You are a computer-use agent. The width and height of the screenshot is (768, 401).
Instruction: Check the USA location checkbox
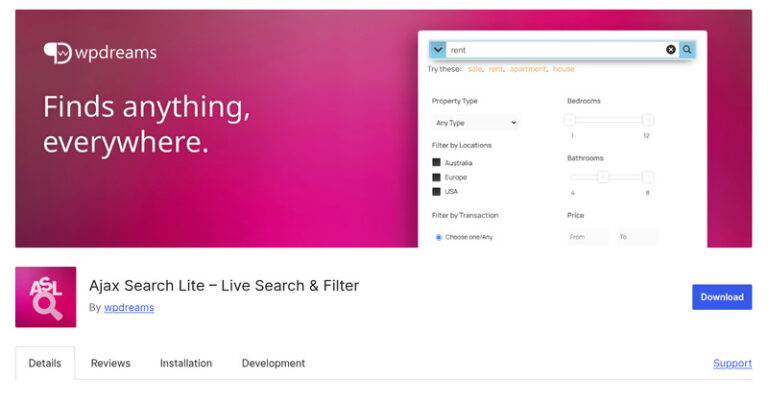436,191
